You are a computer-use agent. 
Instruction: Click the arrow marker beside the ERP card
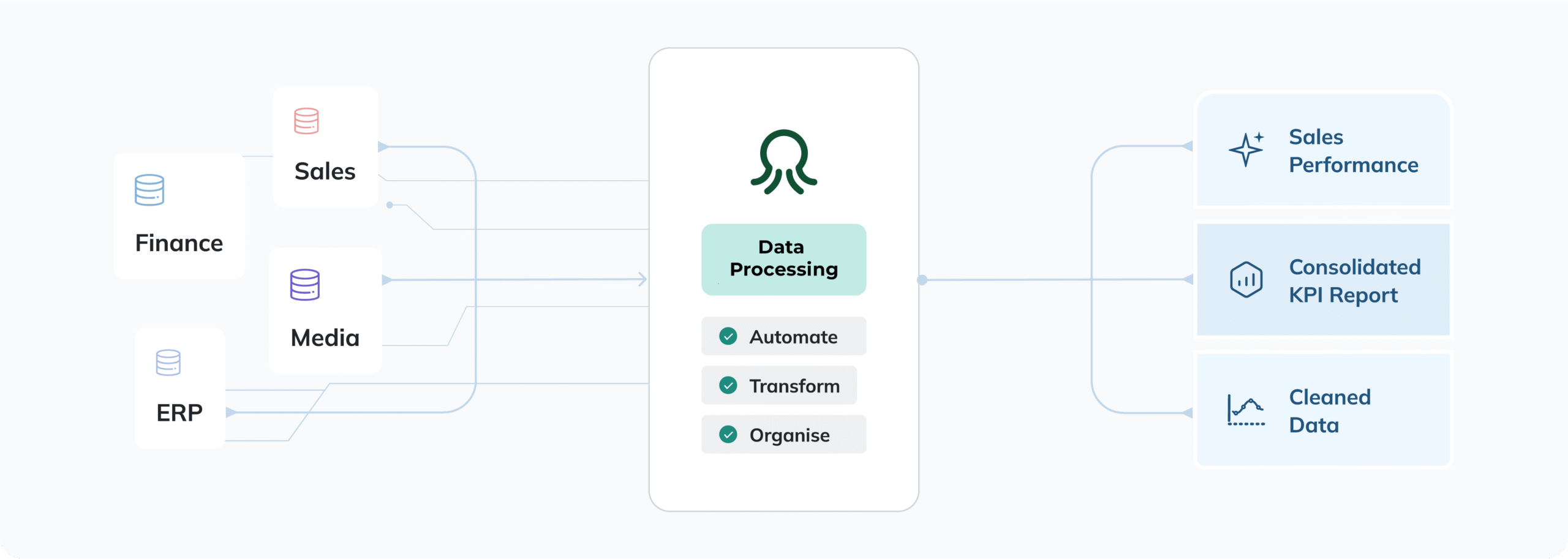(x=231, y=413)
